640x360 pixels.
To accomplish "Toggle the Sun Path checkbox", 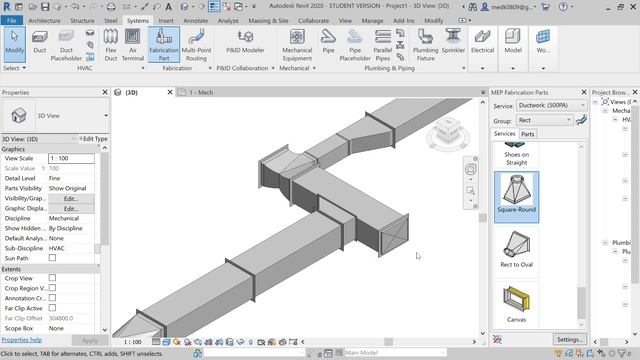I will (x=52, y=258).
